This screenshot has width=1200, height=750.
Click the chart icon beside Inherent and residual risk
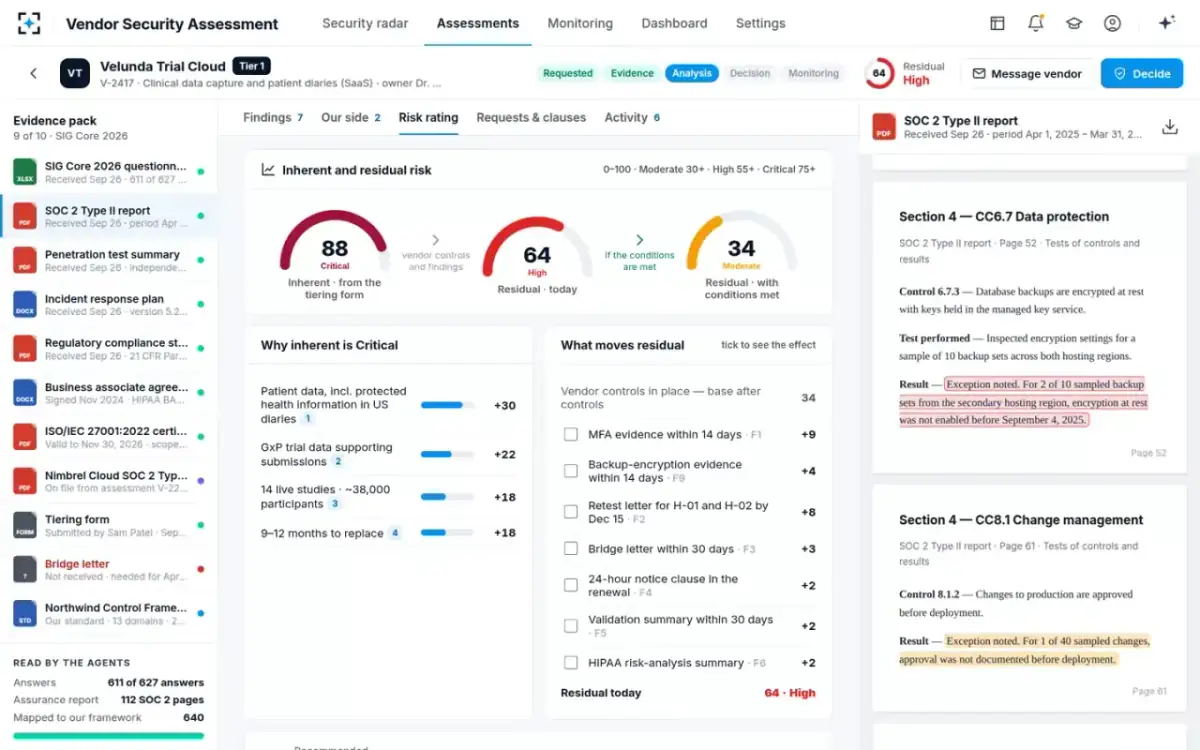[x=268, y=170]
